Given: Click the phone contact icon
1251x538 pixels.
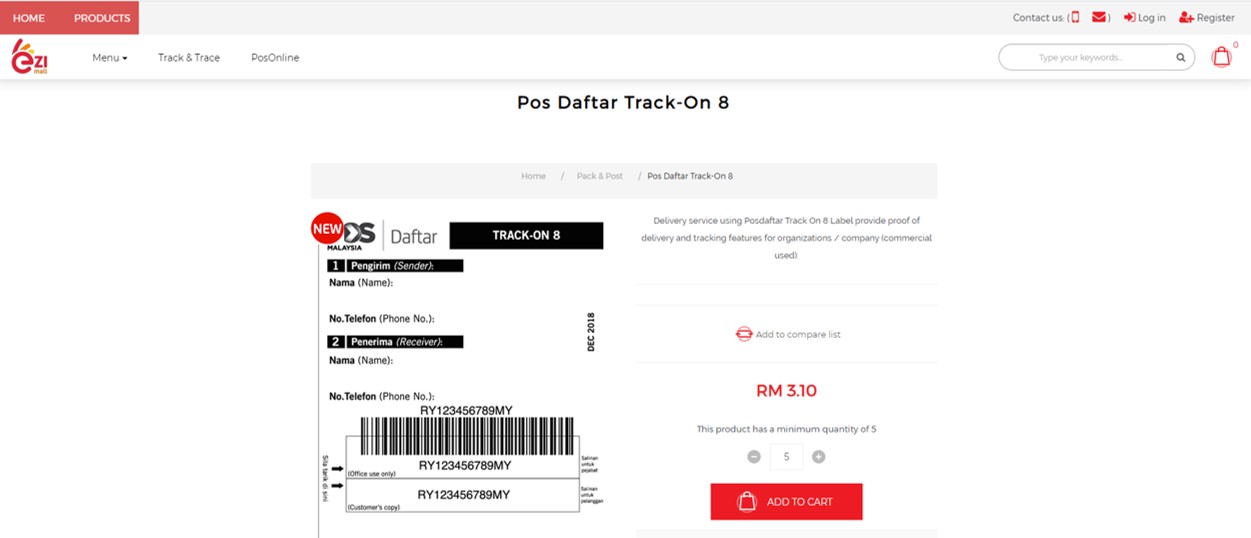Looking at the screenshot, I should (1075, 17).
